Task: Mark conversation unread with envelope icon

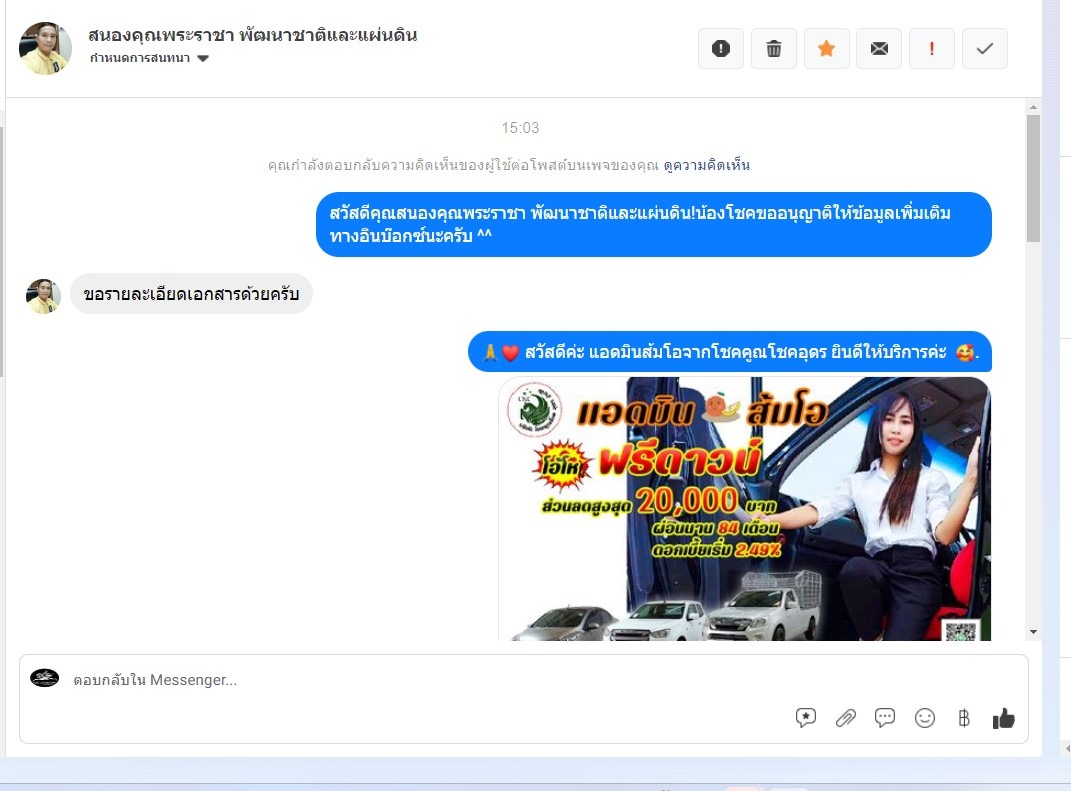Action: 879,48
